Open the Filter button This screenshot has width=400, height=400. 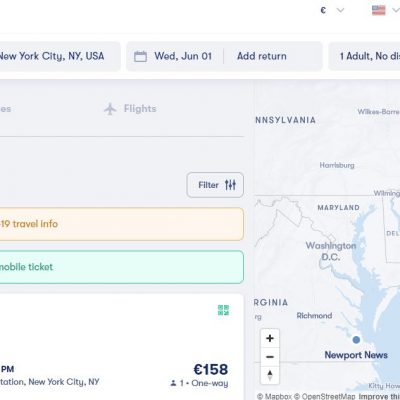click(215, 185)
